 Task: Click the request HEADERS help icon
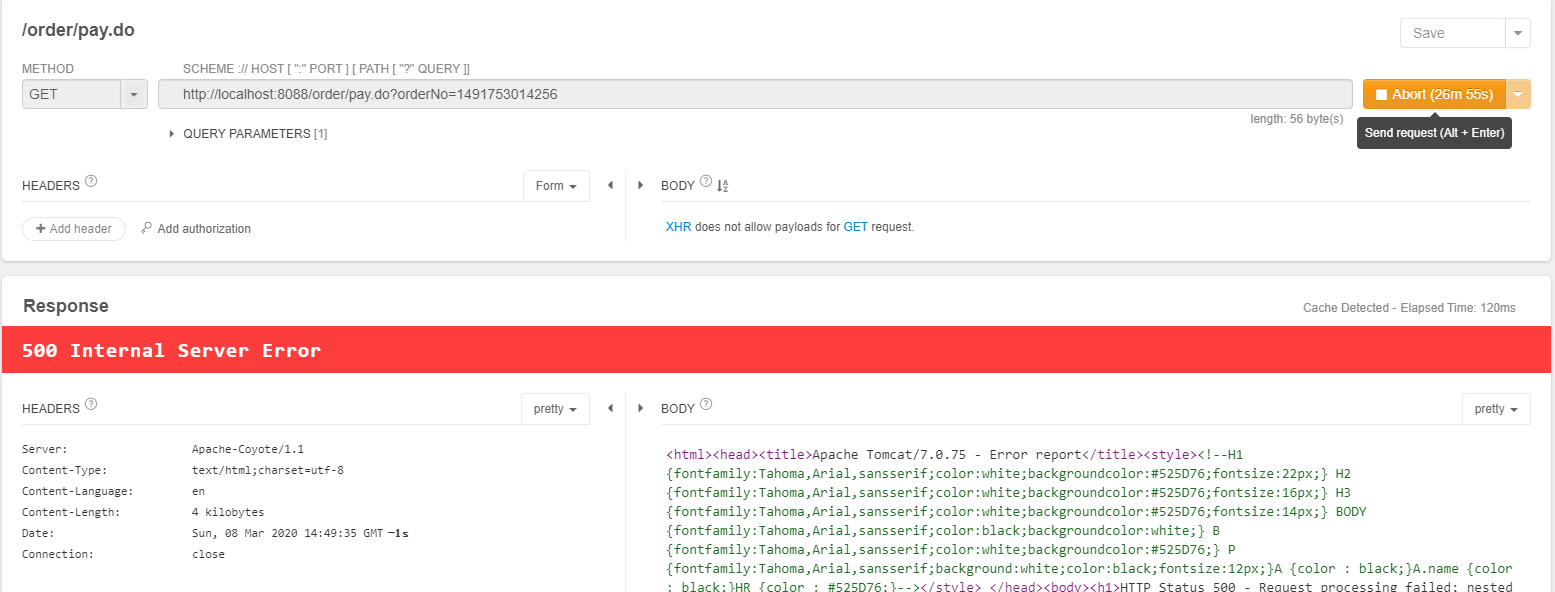point(91,182)
